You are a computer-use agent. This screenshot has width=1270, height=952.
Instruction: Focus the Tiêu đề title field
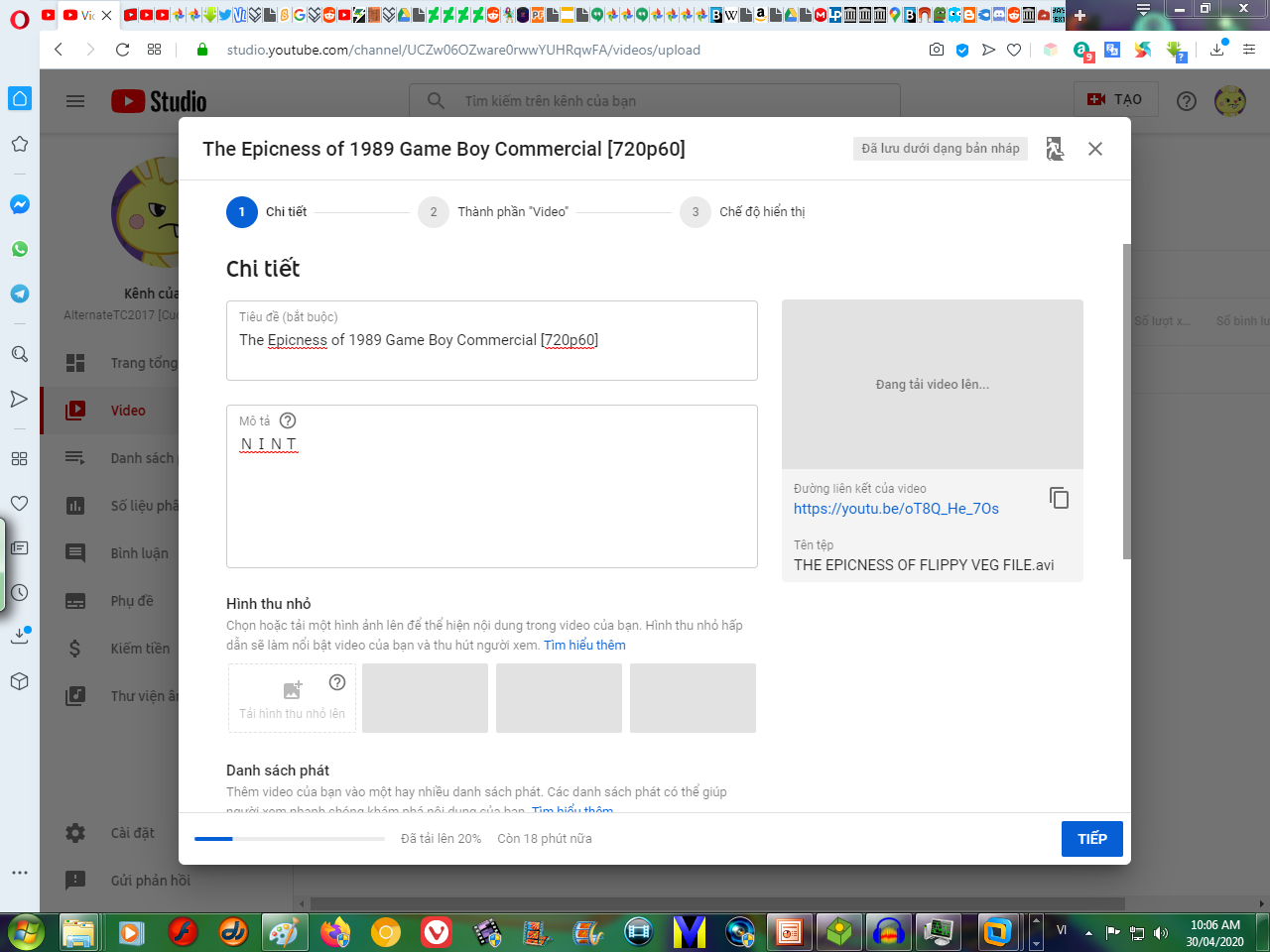point(492,340)
